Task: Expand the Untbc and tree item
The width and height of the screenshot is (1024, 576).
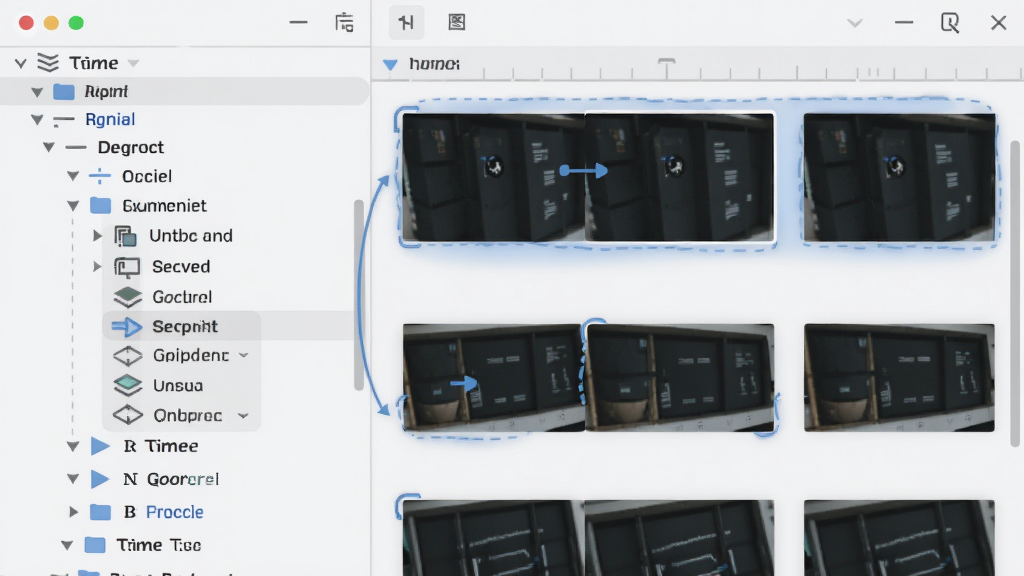Action: [97, 236]
